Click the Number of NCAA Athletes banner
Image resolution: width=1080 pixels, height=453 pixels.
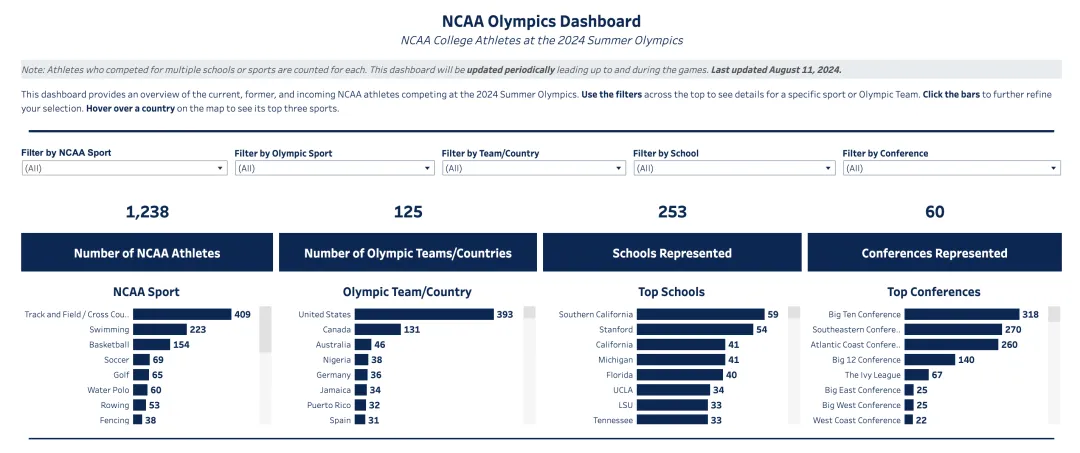(x=147, y=253)
